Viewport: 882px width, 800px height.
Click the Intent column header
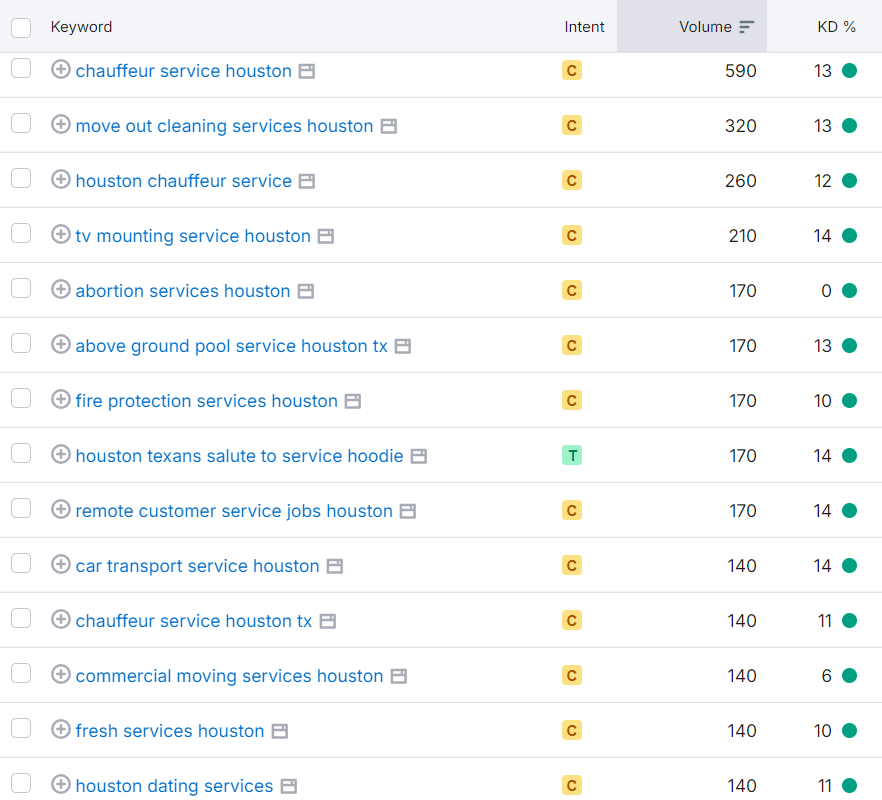(584, 27)
